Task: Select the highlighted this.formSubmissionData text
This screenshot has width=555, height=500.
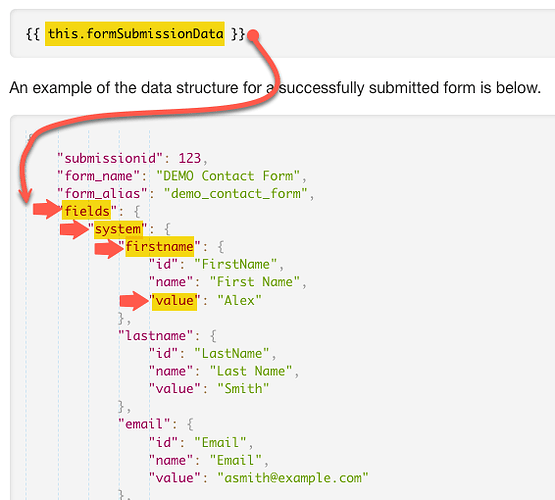Action: point(135,34)
